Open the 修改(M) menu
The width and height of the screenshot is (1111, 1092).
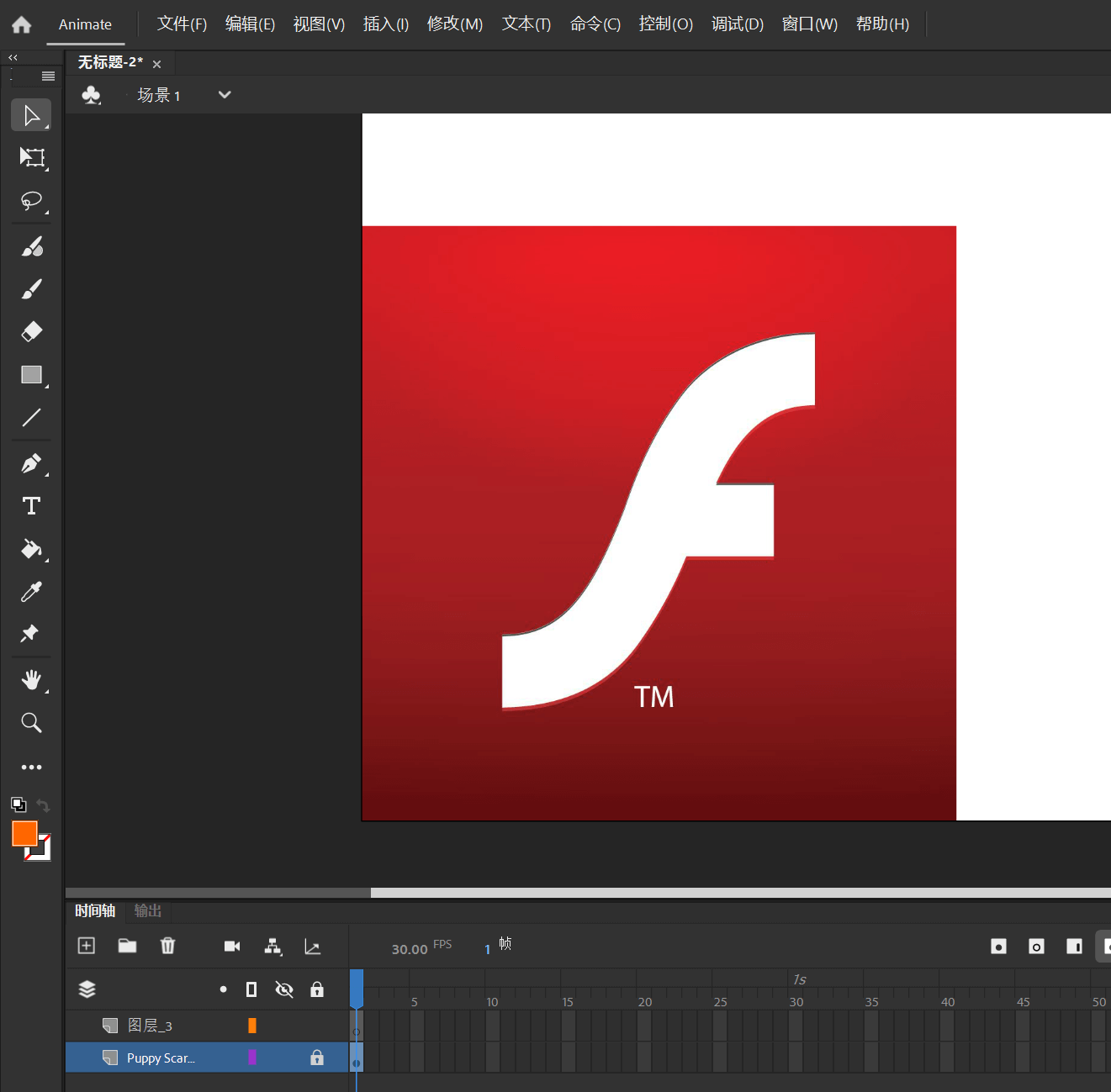[x=455, y=24]
